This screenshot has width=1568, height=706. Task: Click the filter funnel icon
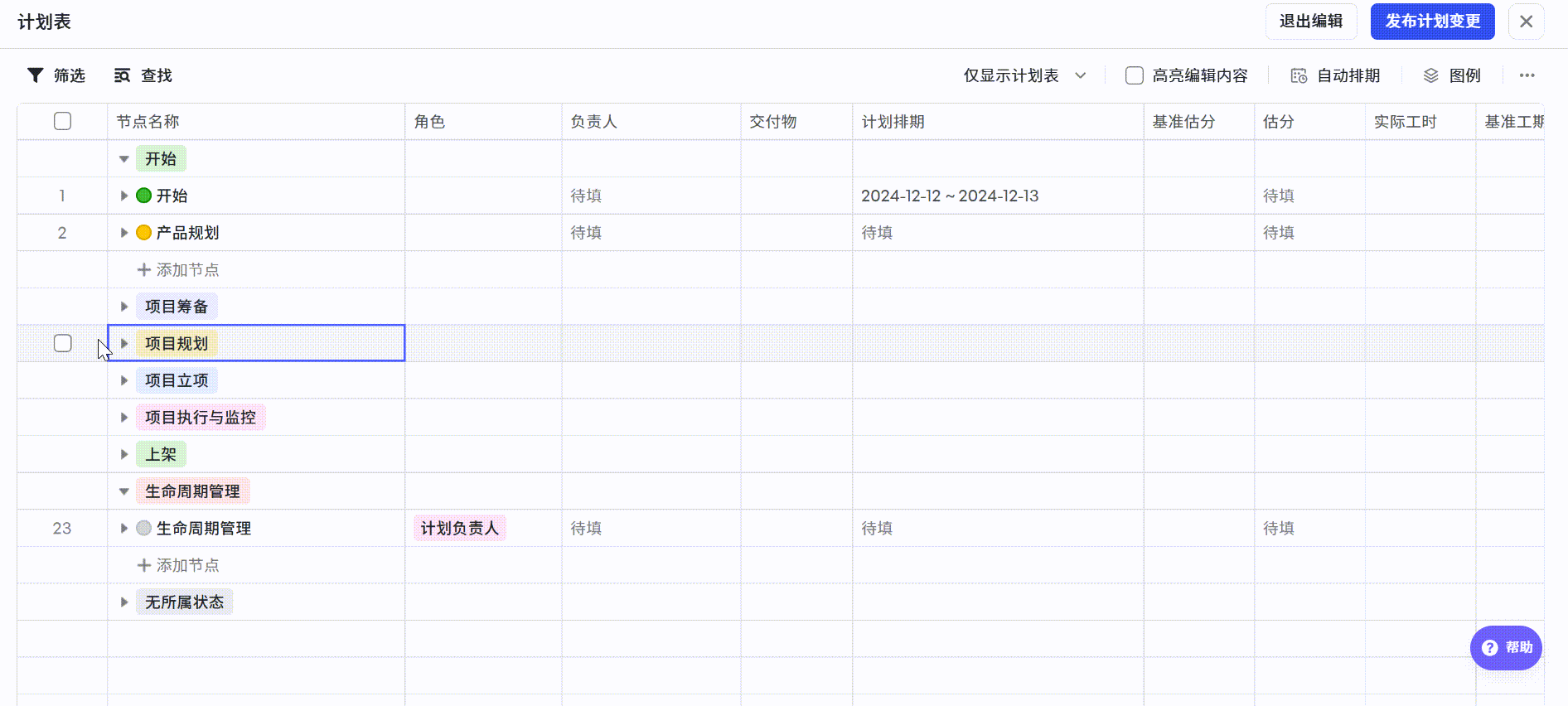point(36,75)
